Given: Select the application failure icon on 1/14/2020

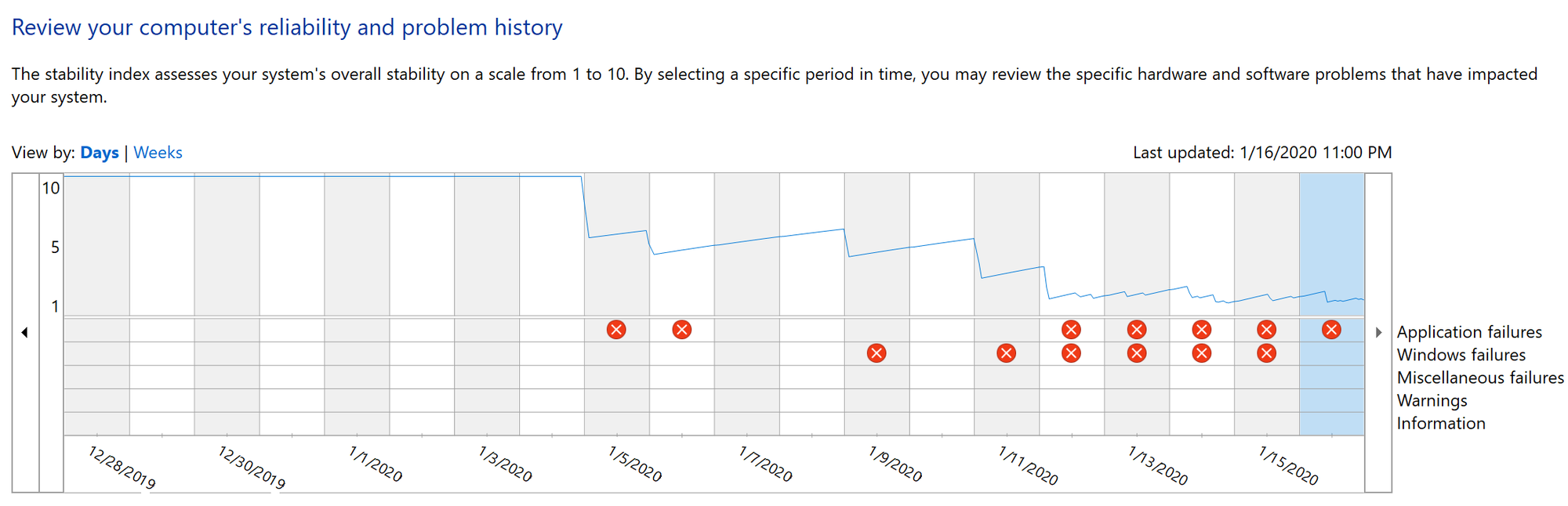Looking at the screenshot, I should point(1202,330).
